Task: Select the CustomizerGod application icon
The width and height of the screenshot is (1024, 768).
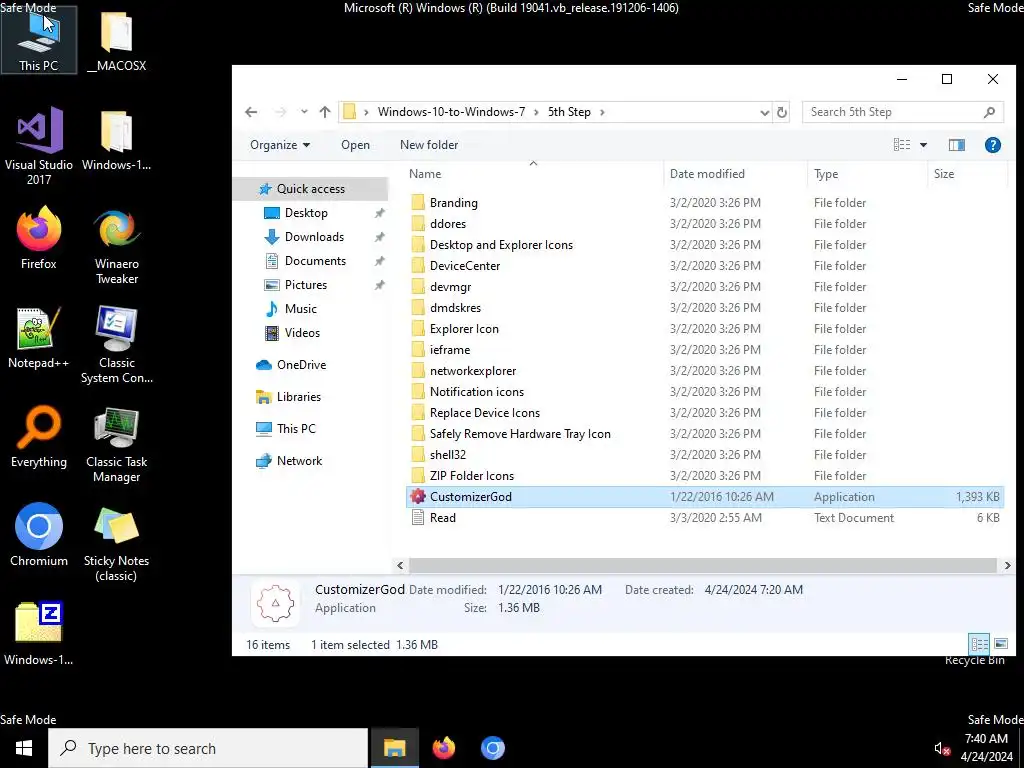Action: click(418, 496)
